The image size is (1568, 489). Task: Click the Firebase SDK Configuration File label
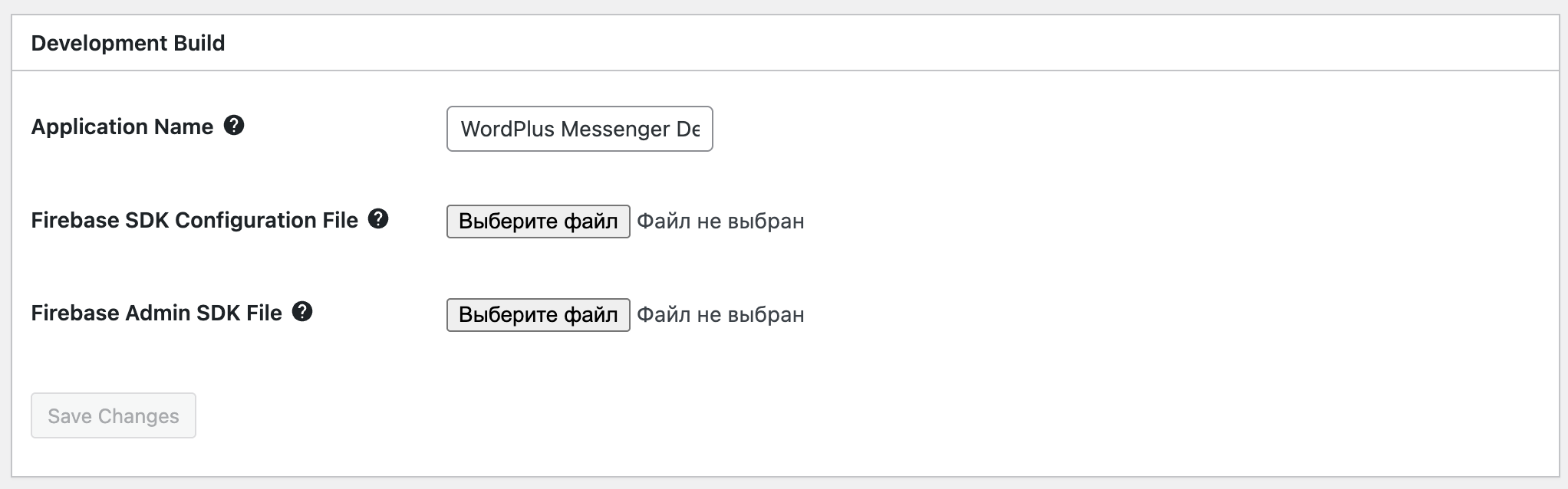pos(195,220)
